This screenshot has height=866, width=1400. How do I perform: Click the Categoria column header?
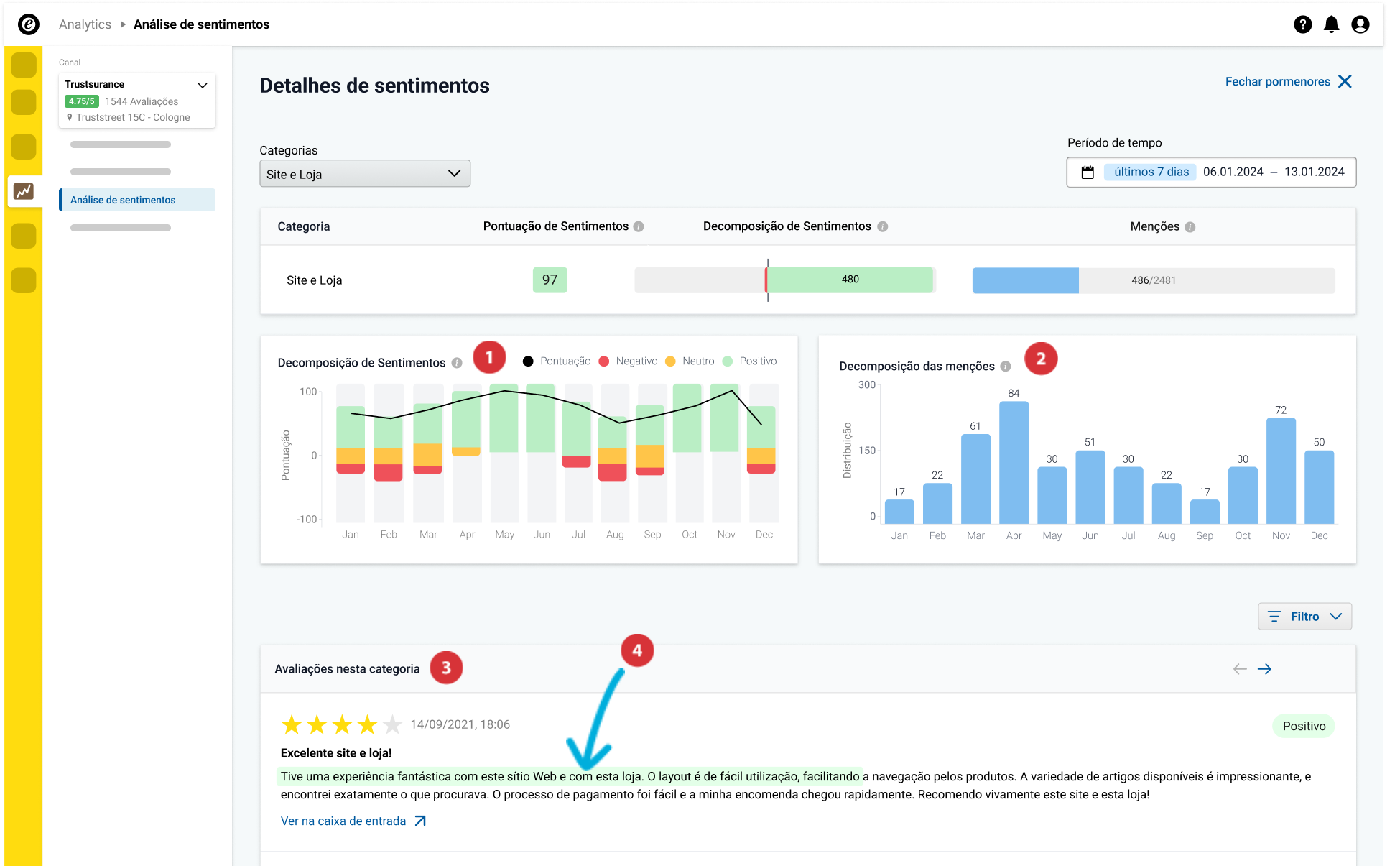[303, 226]
